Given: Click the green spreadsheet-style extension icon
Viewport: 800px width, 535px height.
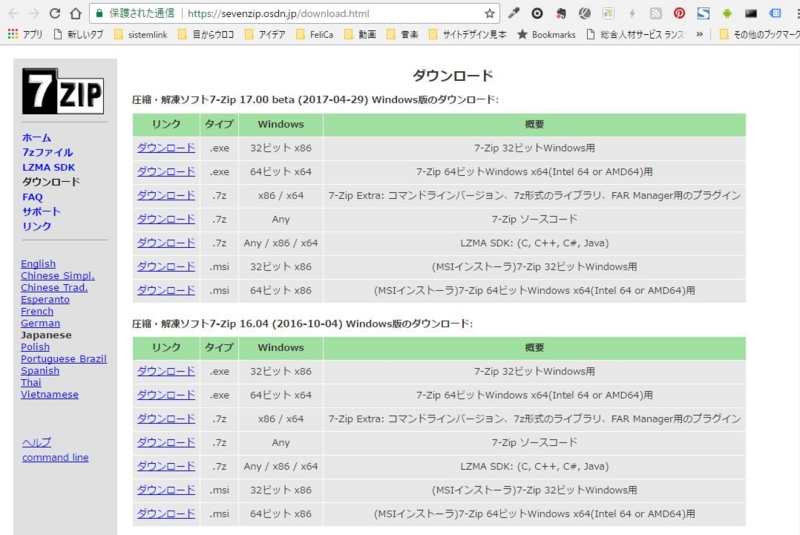Looking at the screenshot, I should (608, 14).
